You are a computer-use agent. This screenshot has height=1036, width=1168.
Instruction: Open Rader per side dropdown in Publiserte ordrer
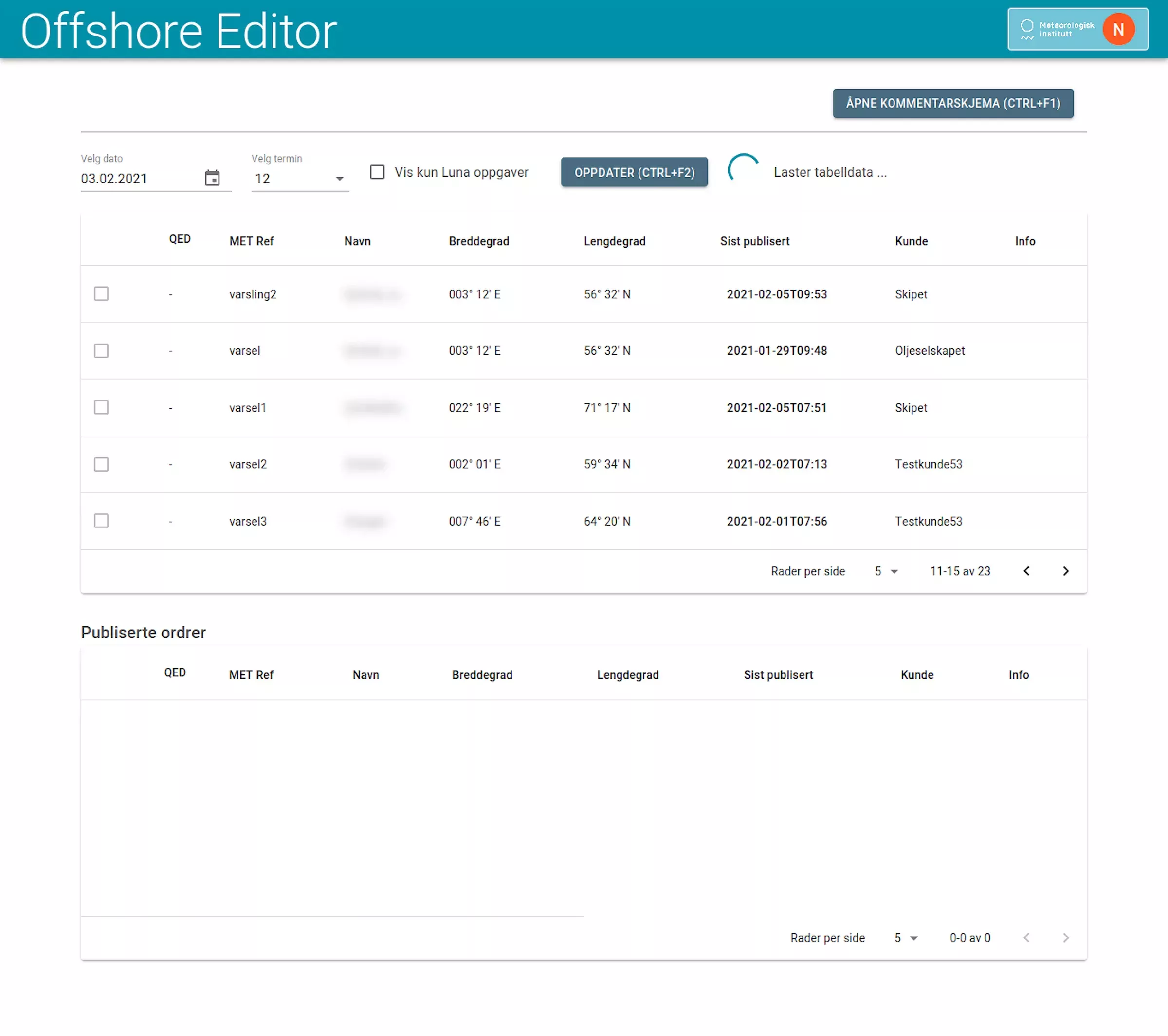pos(906,938)
